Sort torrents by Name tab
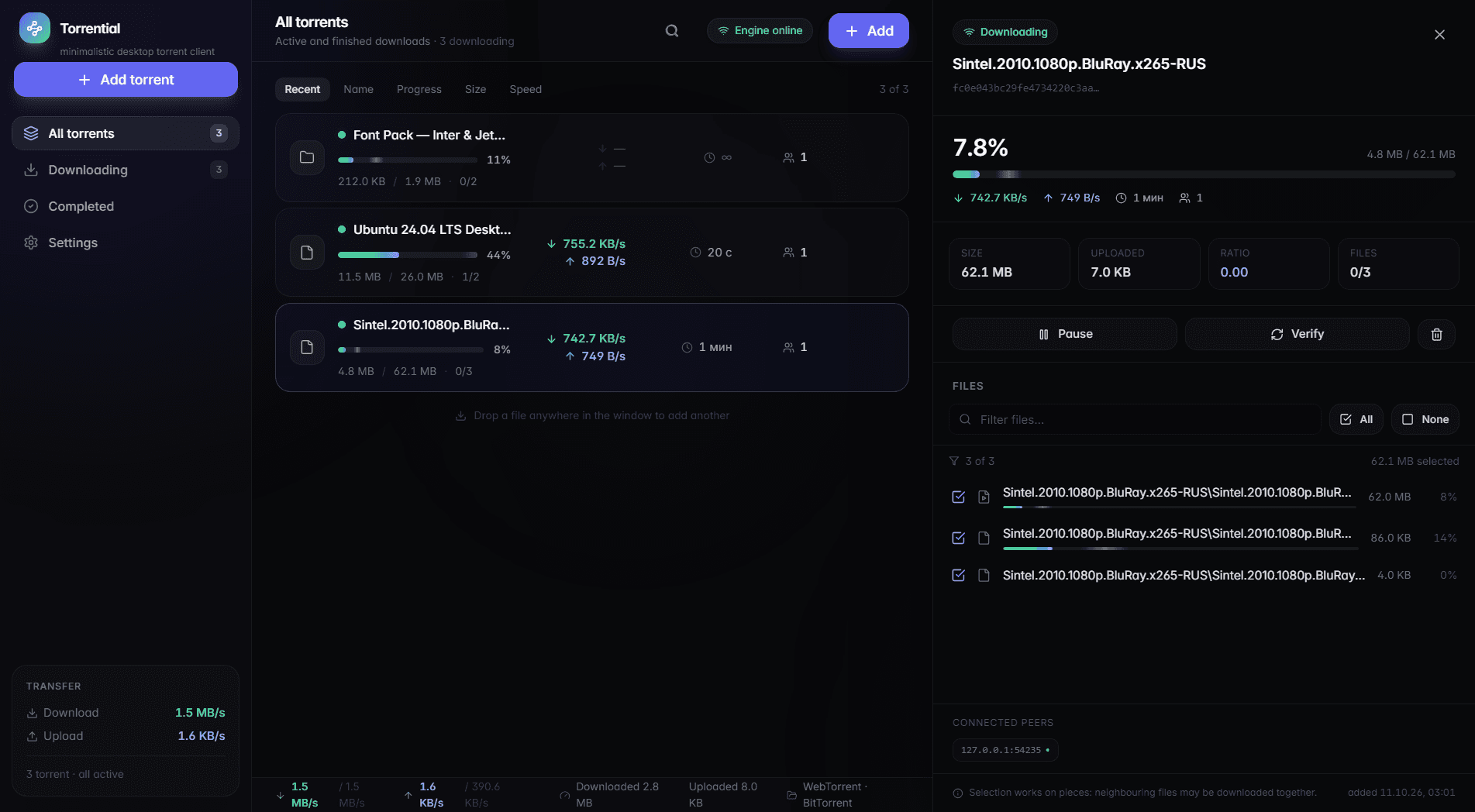This screenshot has width=1475, height=812. click(358, 89)
